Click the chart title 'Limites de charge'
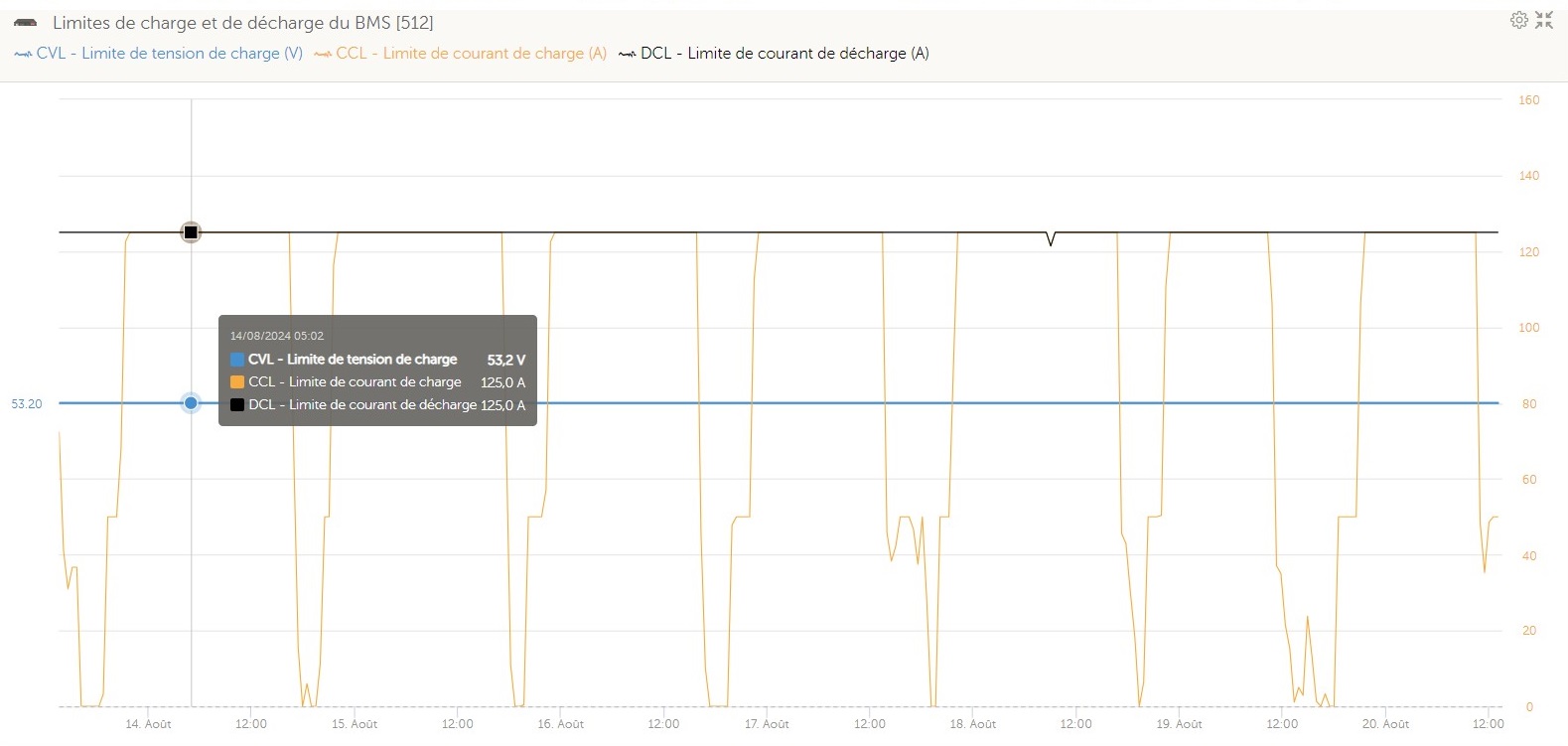This screenshot has height=746, width=1568. [242, 22]
